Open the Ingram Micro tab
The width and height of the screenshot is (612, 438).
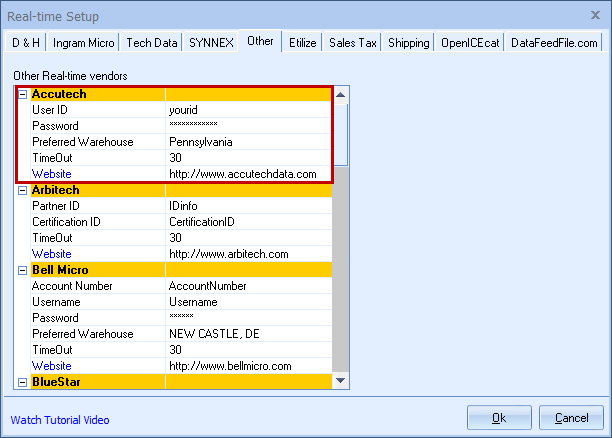84,42
